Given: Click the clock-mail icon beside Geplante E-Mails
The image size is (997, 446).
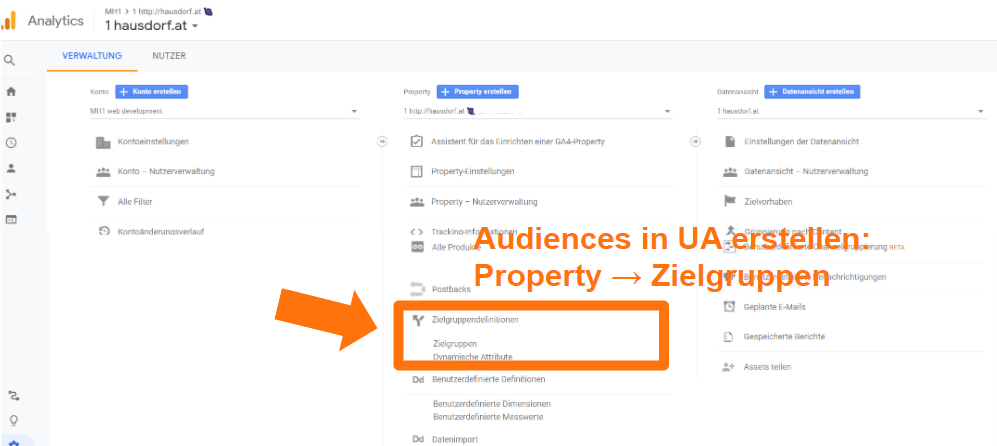Looking at the screenshot, I should point(730,306).
